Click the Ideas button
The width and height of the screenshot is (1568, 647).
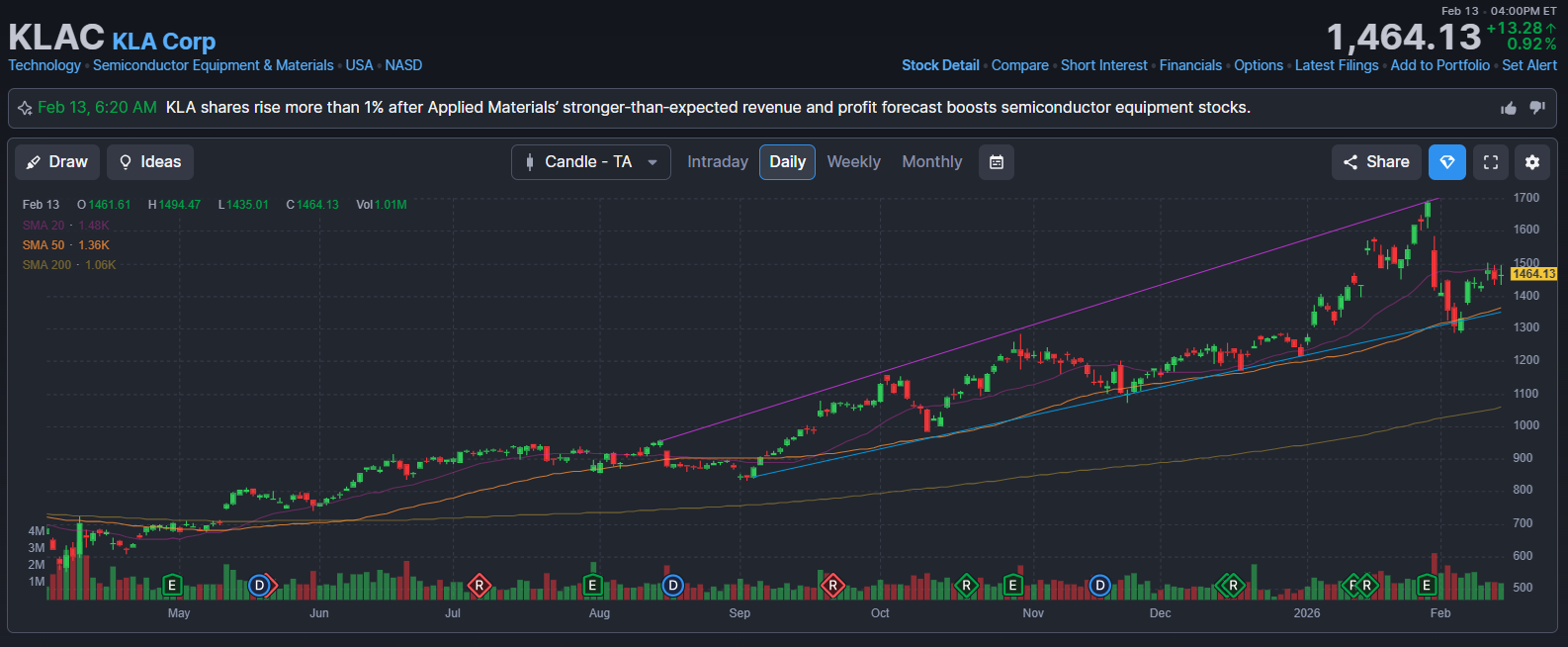click(x=150, y=162)
